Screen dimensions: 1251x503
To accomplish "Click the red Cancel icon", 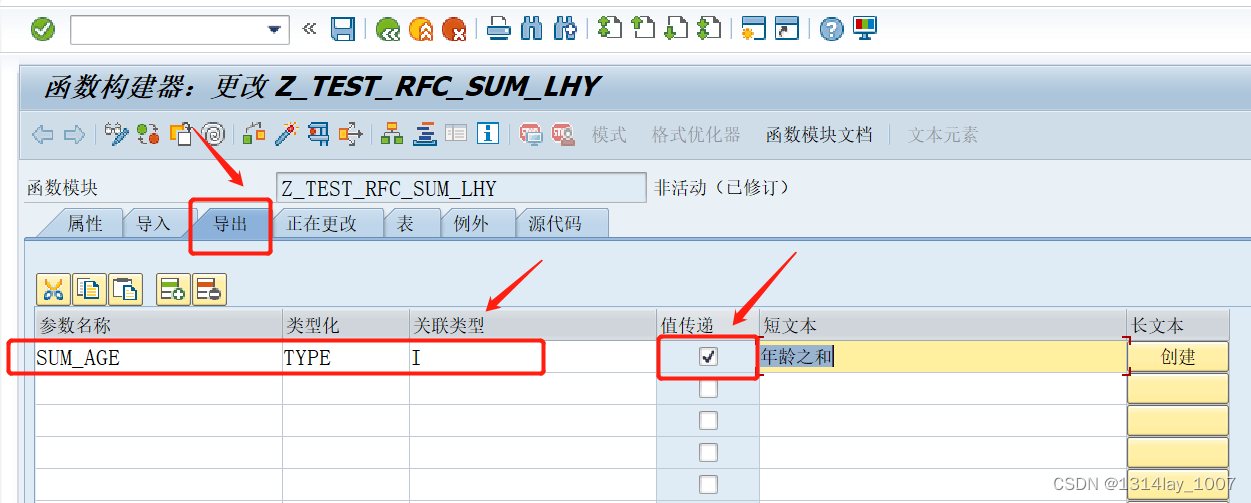I will [454, 29].
